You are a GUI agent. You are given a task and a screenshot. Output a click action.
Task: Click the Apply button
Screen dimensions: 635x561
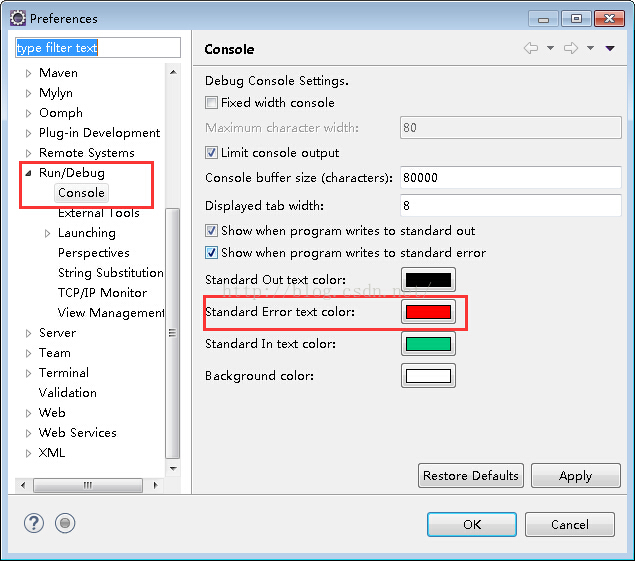[x=575, y=476]
